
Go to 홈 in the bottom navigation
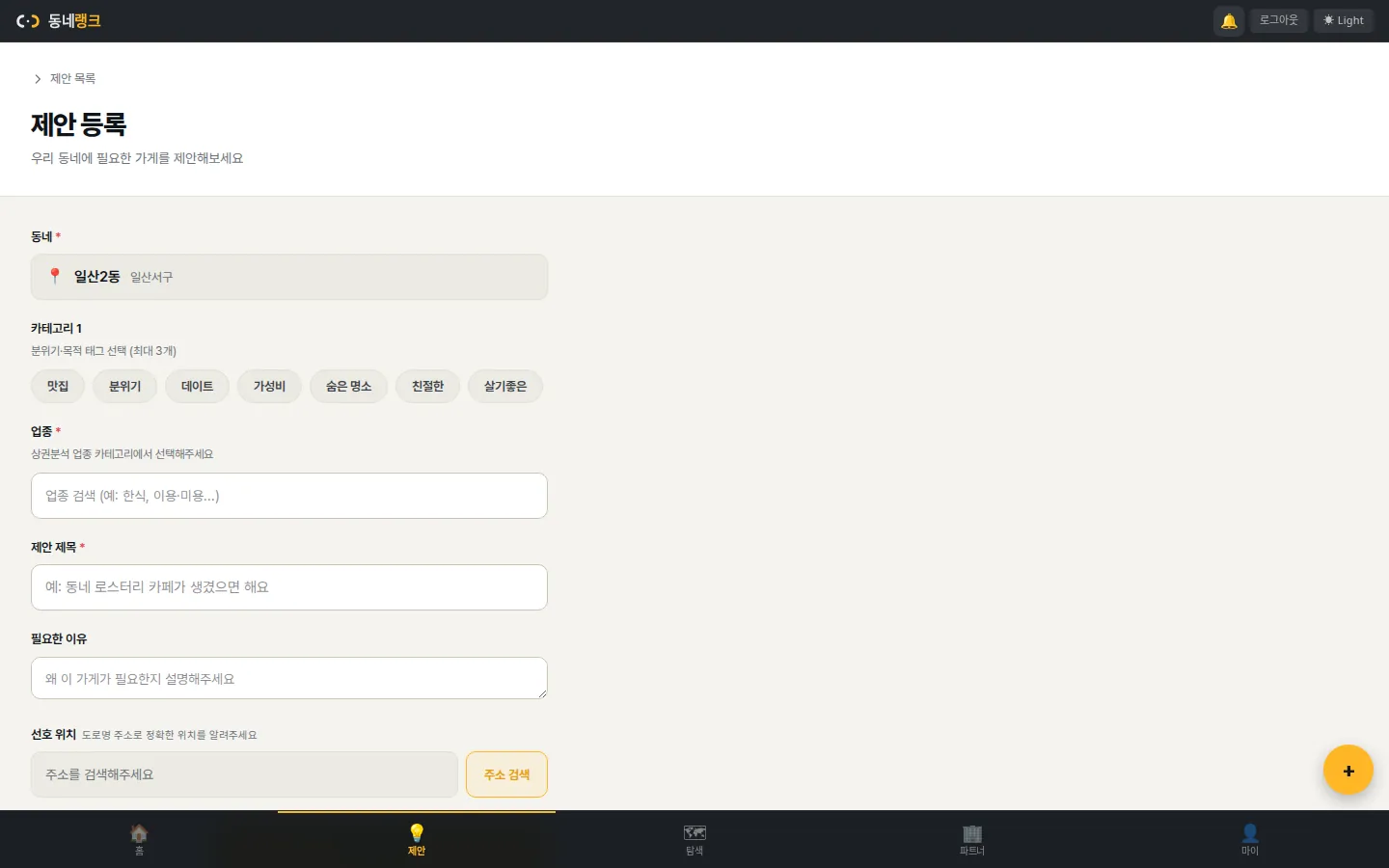[139, 839]
